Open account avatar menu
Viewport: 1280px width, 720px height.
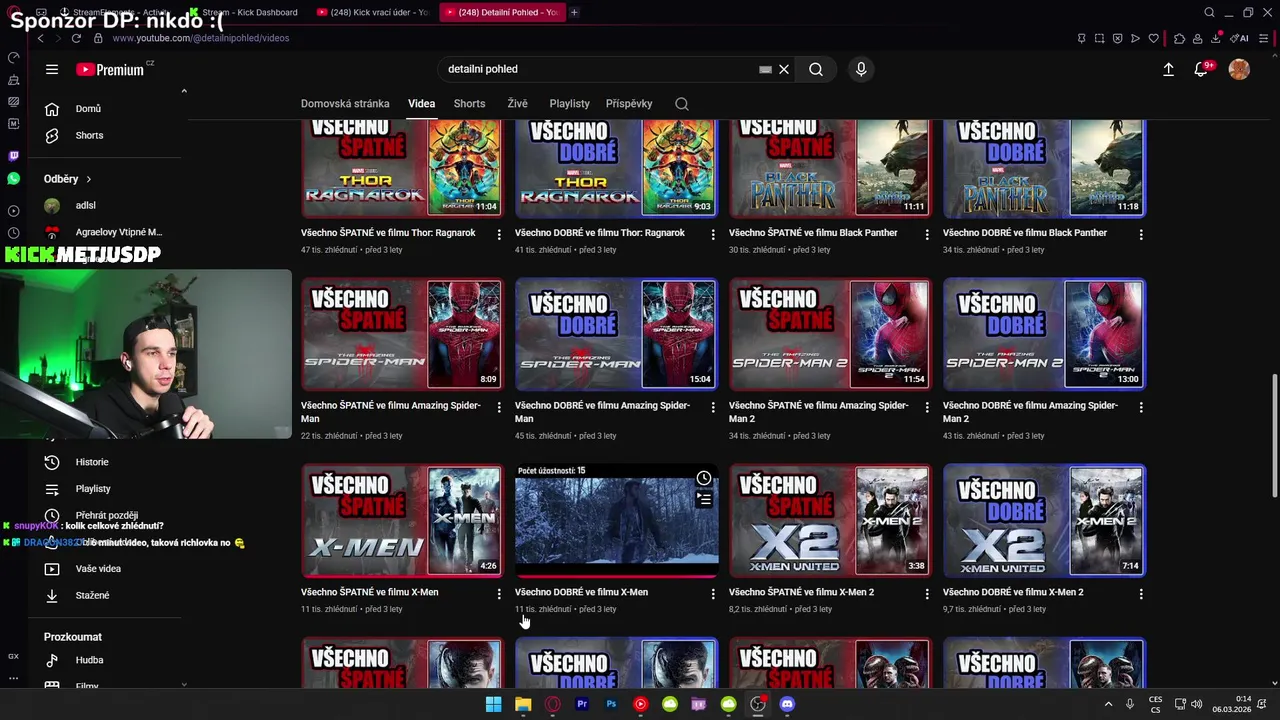(1239, 69)
